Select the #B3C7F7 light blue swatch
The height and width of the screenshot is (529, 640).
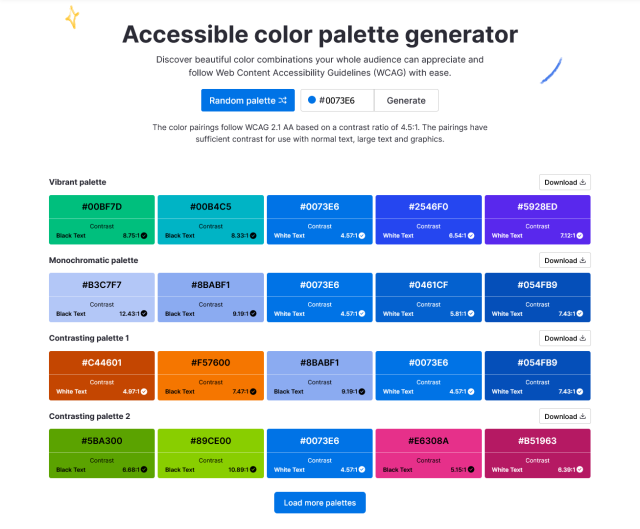point(102,297)
